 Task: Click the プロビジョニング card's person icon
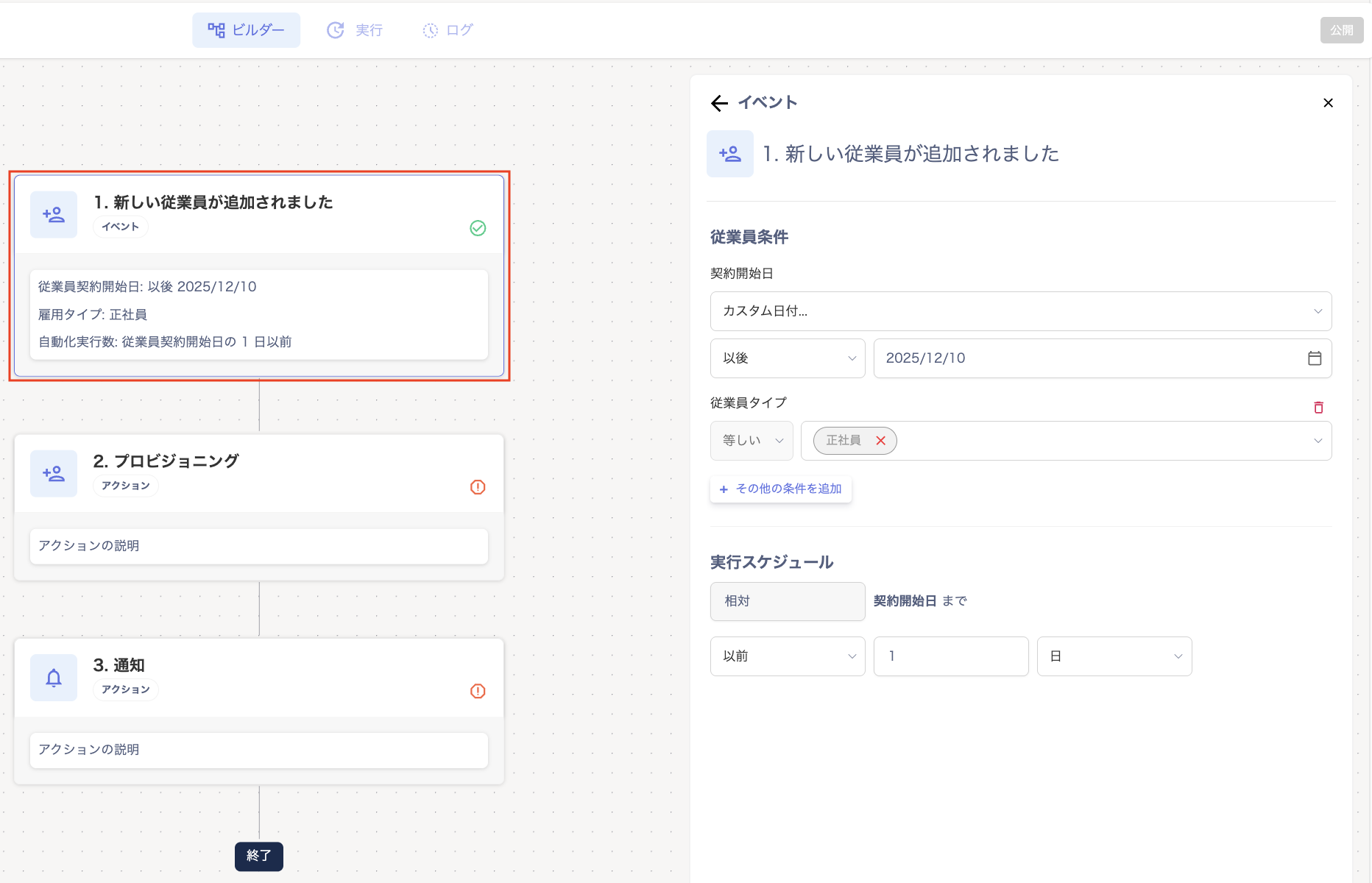pyautogui.click(x=54, y=474)
